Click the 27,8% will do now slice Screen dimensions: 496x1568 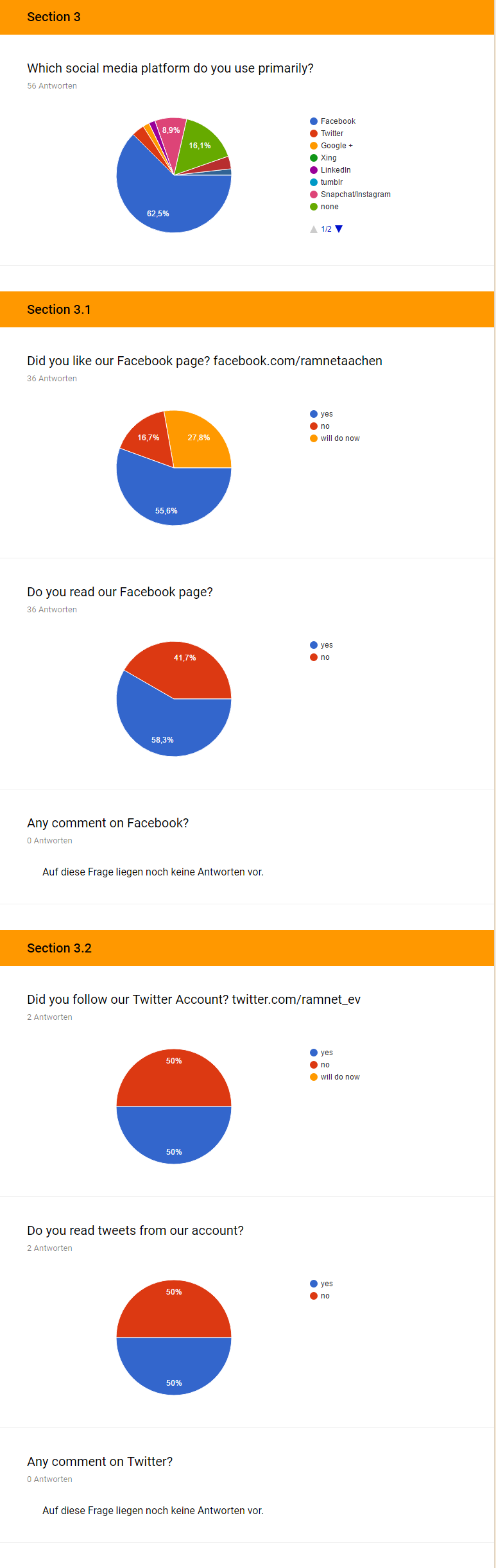click(x=199, y=440)
